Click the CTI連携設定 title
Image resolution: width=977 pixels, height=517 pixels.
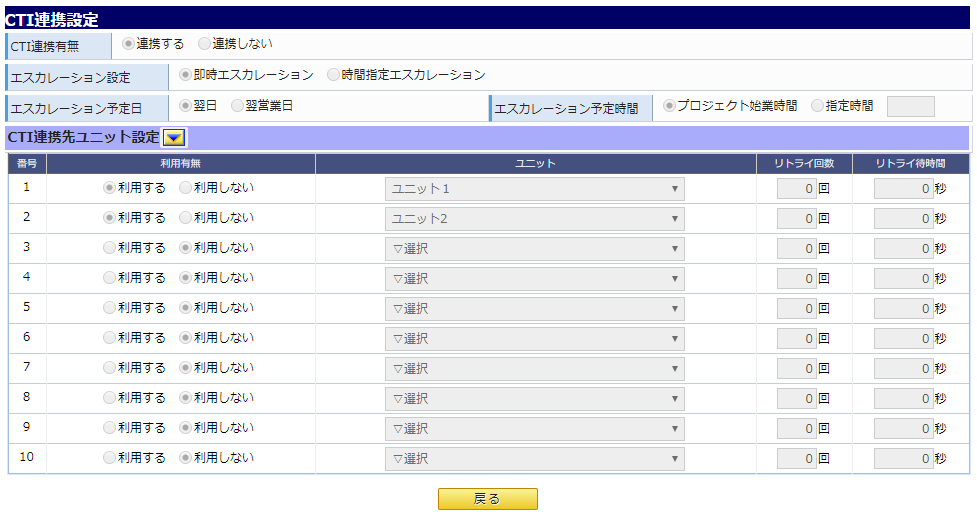click(52, 19)
